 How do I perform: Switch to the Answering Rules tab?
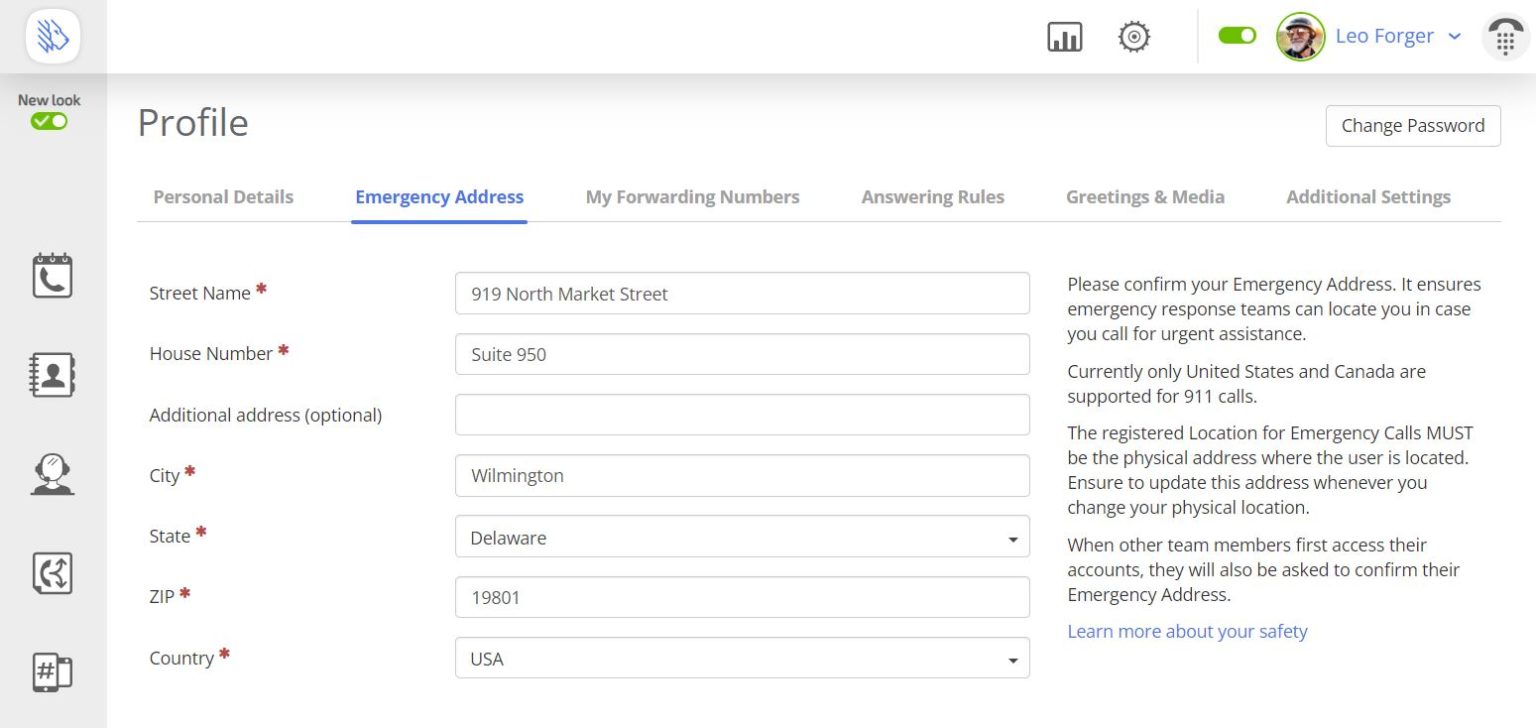click(x=932, y=197)
